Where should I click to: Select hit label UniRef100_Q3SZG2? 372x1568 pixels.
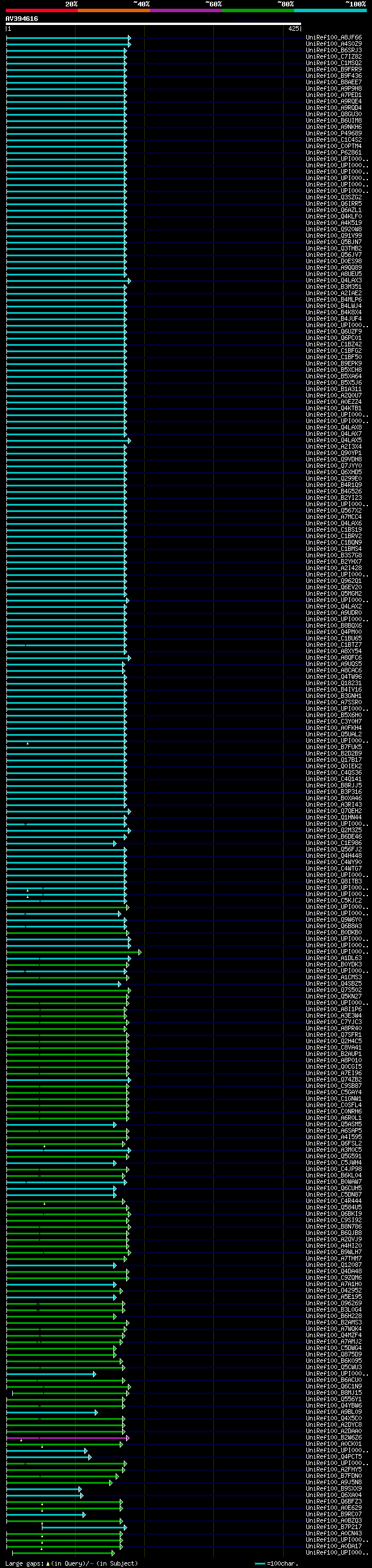(x=334, y=197)
